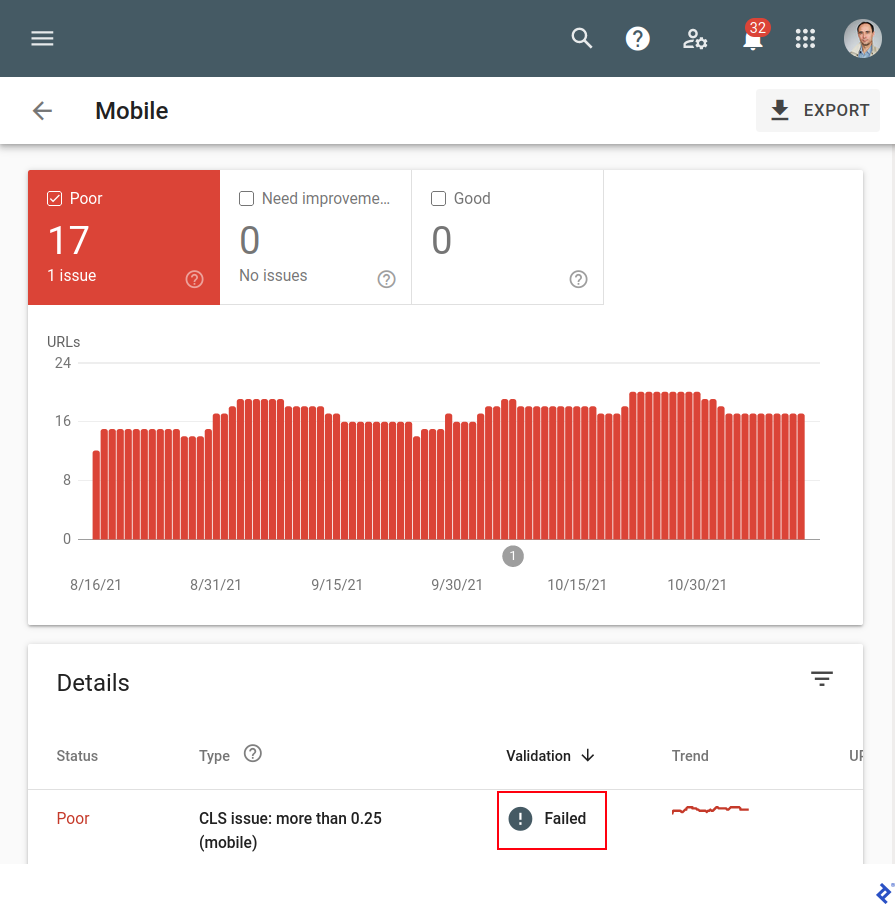Screen dimensions: 895x904
Task: Click the help icon under No issues
Action: pyautogui.click(x=386, y=279)
